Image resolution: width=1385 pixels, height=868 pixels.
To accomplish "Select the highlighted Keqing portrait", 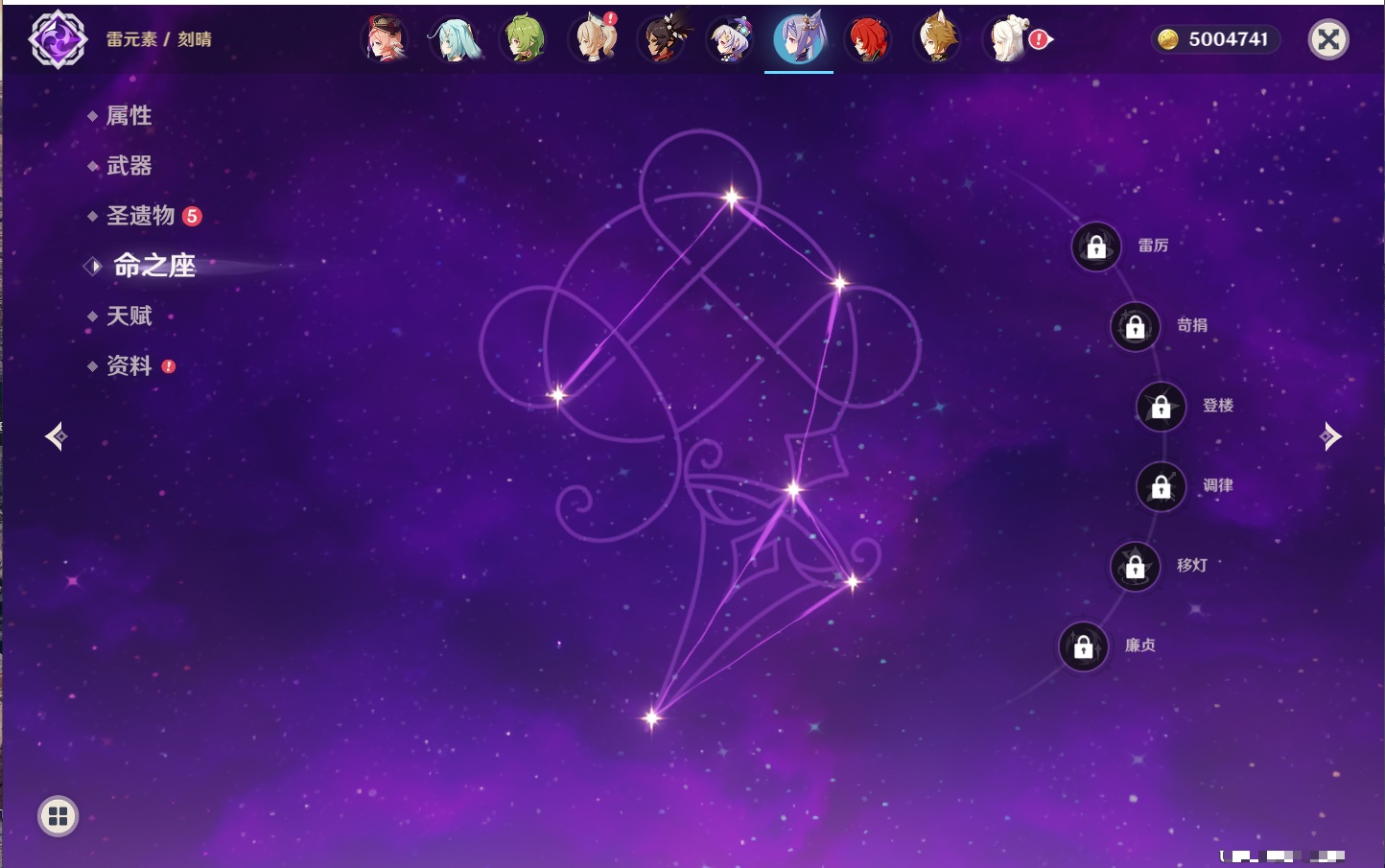I will pos(799,39).
